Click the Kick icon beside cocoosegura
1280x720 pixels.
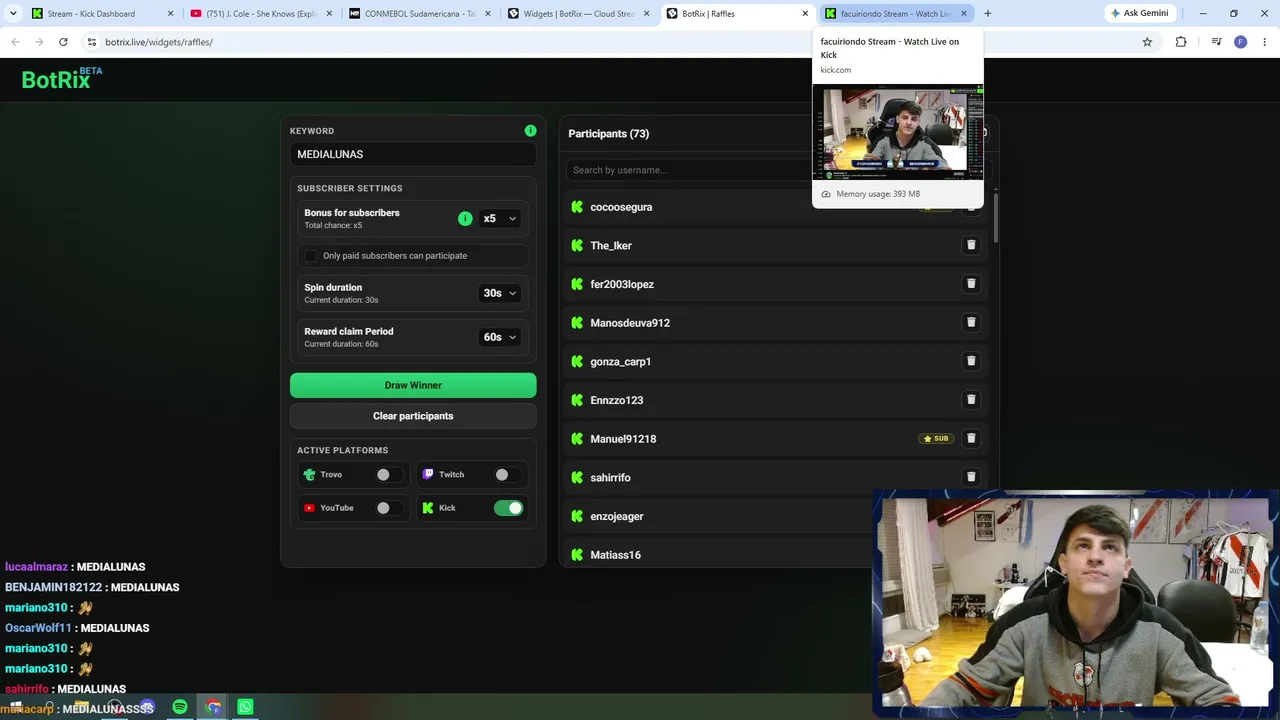(x=577, y=207)
